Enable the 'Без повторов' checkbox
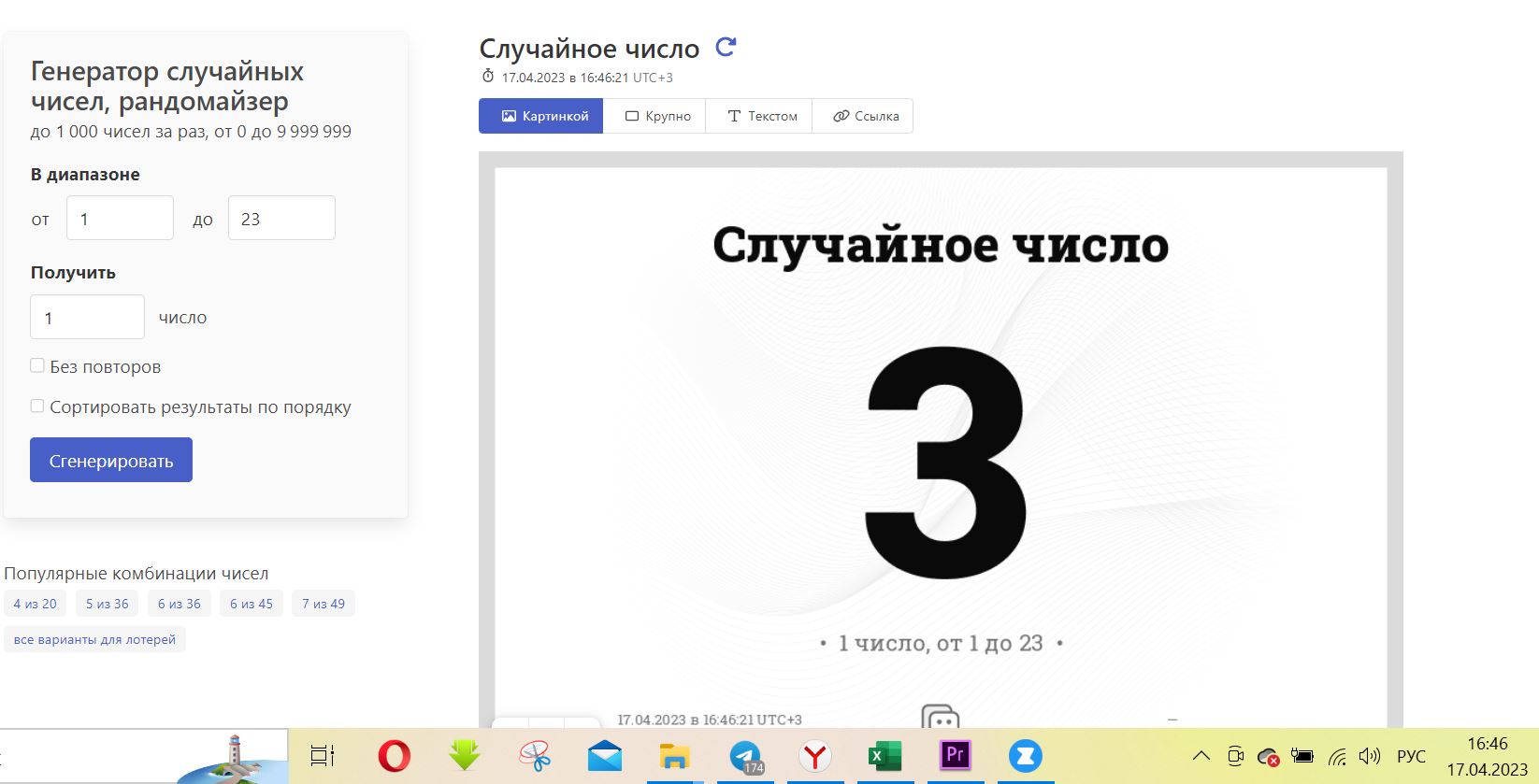1539x784 pixels. [37, 365]
